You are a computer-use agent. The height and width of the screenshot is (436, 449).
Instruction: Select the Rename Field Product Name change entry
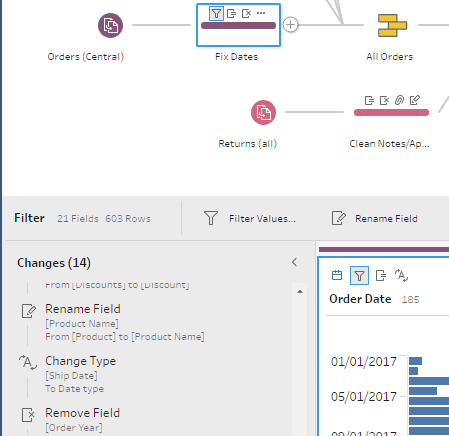(x=113, y=322)
